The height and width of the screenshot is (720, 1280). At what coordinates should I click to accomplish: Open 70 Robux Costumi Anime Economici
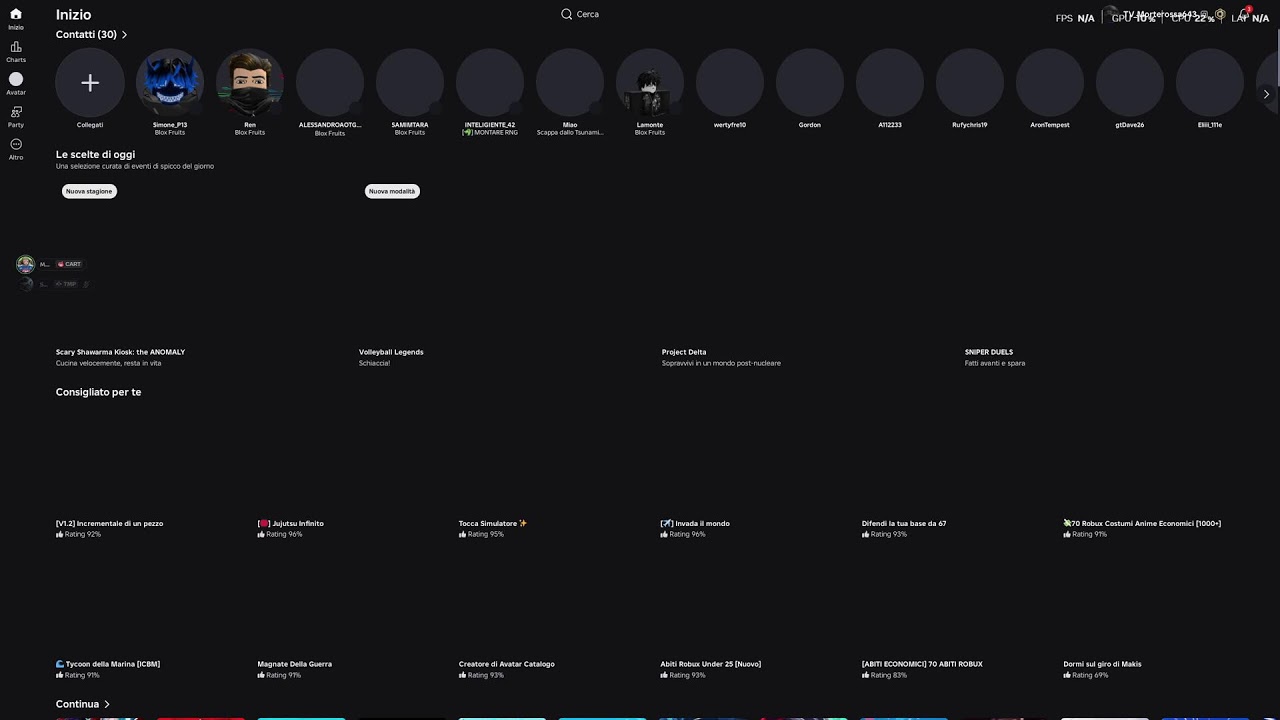click(1142, 523)
